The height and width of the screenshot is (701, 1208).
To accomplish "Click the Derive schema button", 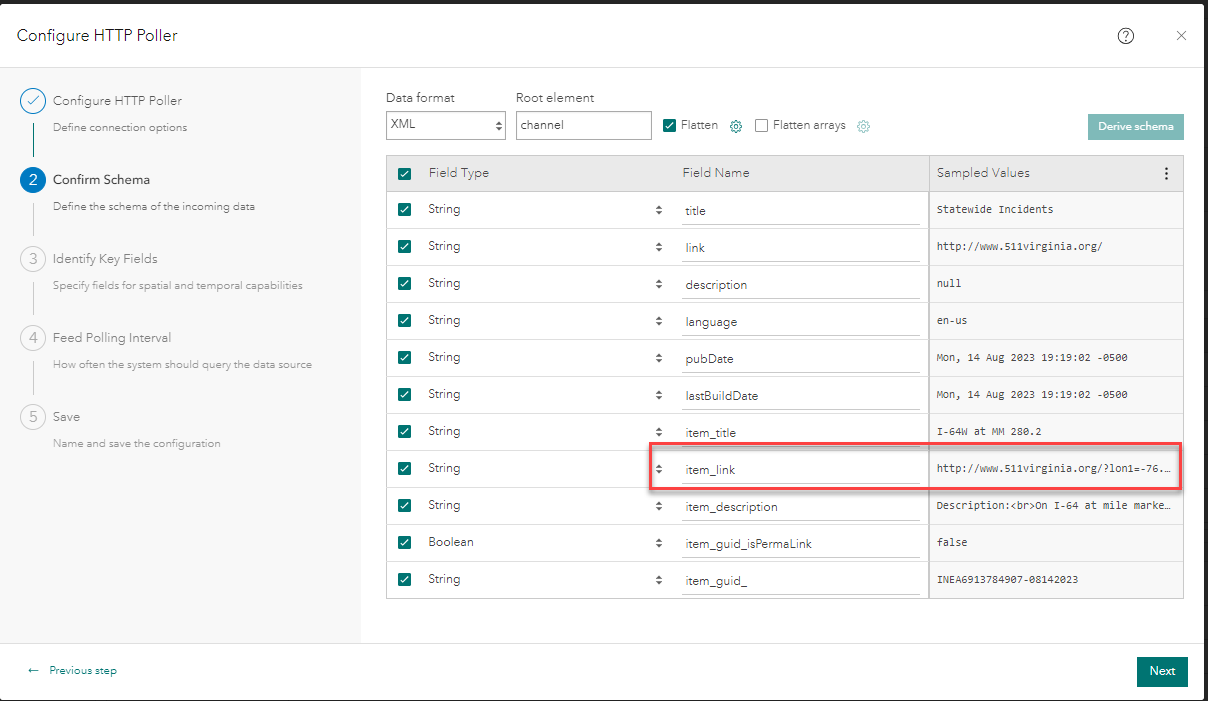I will (x=1136, y=127).
